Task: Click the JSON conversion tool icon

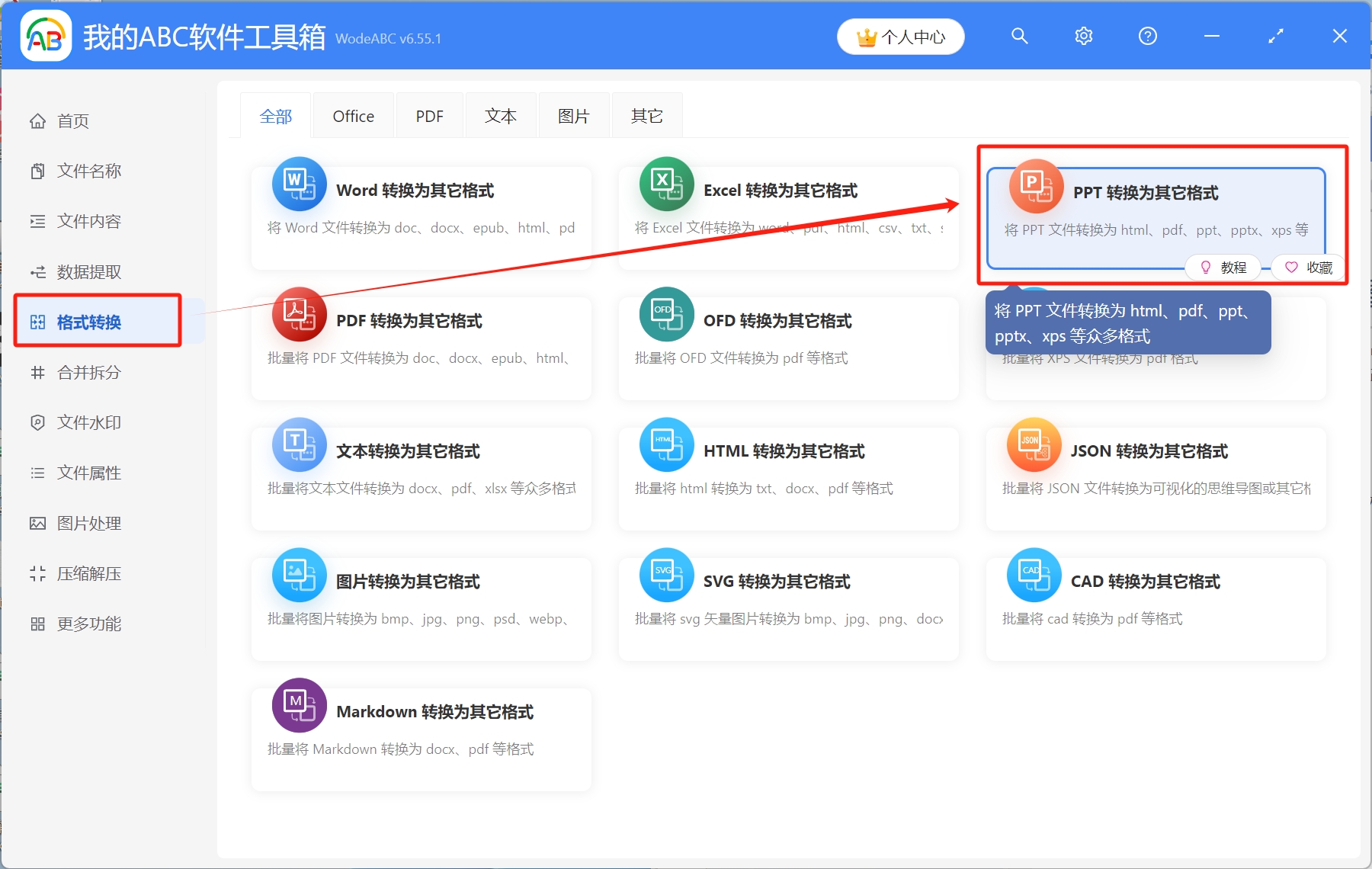Action: 1034,444
